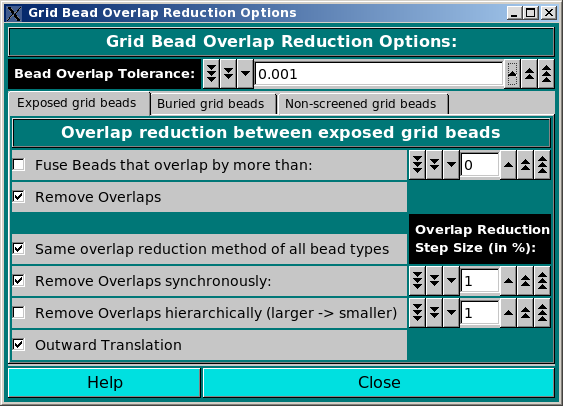Click the Bead Overlap Tolerance value field
Screen dimensions: 563x406
click(379, 74)
